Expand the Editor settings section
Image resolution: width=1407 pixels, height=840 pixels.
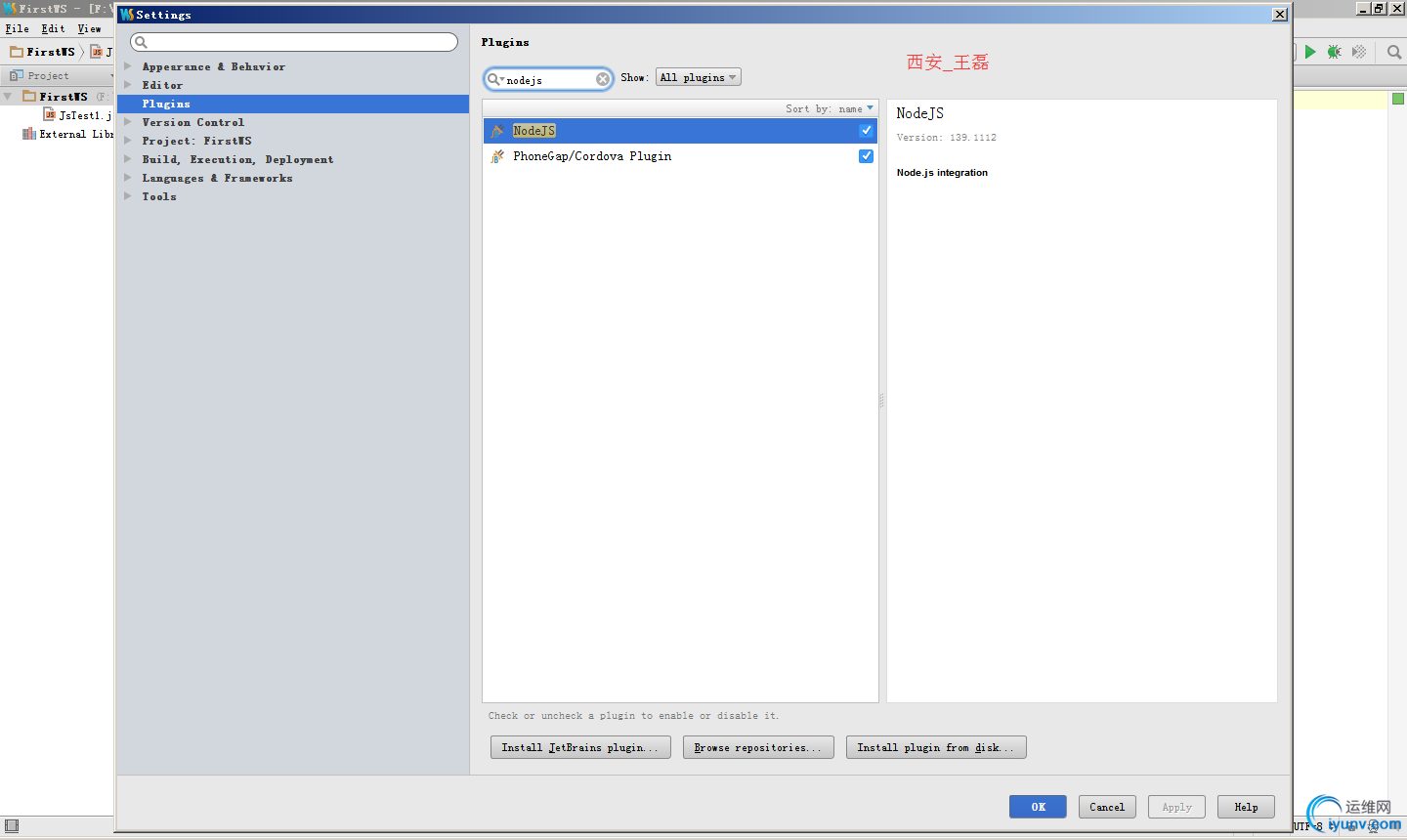(x=127, y=85)
